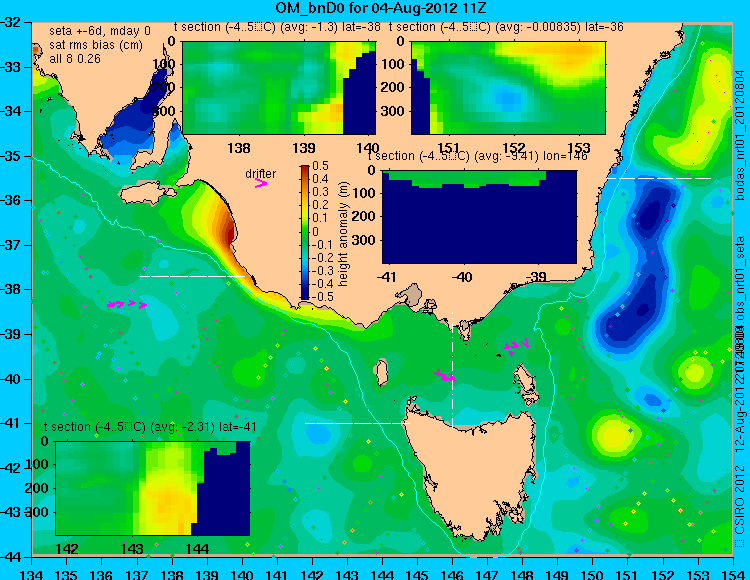Click King Island in western Bass Strait
The image size is (750, 580).
381,372
